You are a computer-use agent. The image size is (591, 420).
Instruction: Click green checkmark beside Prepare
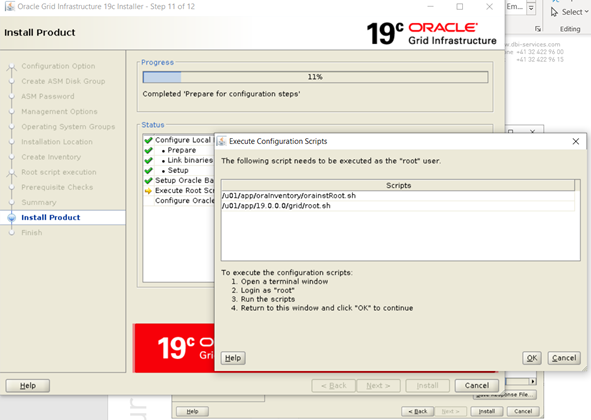tap(149, 150)
